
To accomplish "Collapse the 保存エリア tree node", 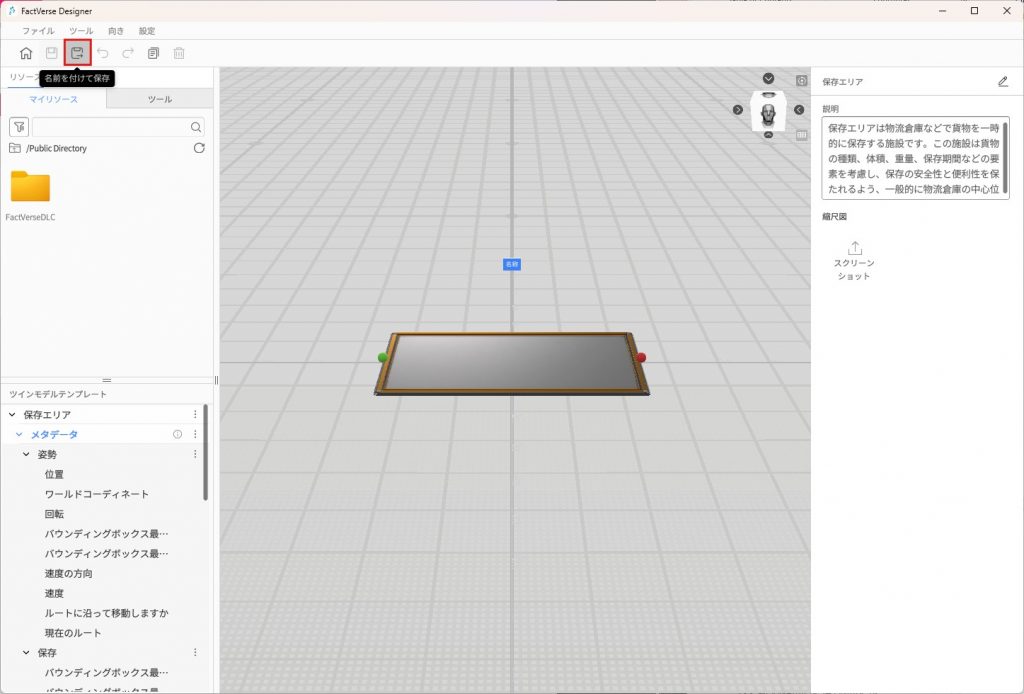I will [12, 414].
